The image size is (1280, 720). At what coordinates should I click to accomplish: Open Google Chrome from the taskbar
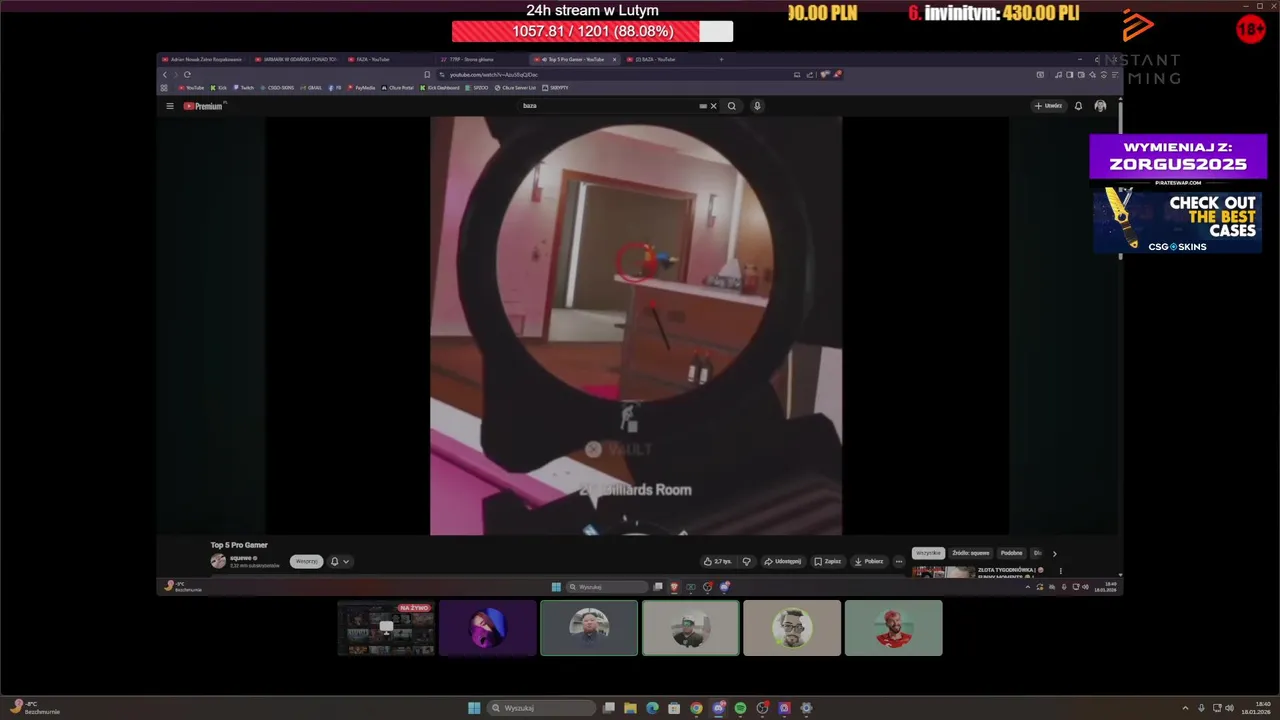tap(696, 708)
